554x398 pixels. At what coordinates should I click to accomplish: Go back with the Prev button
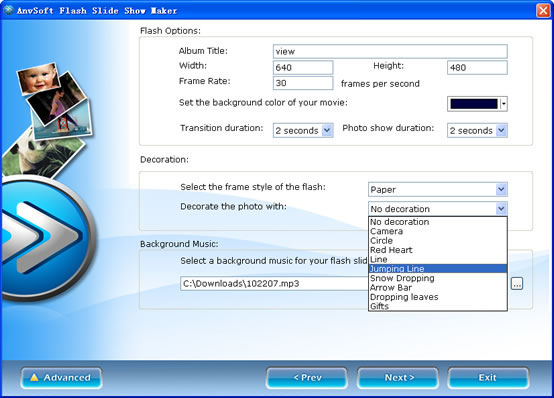pyautogui.click(x=307, y=378)
